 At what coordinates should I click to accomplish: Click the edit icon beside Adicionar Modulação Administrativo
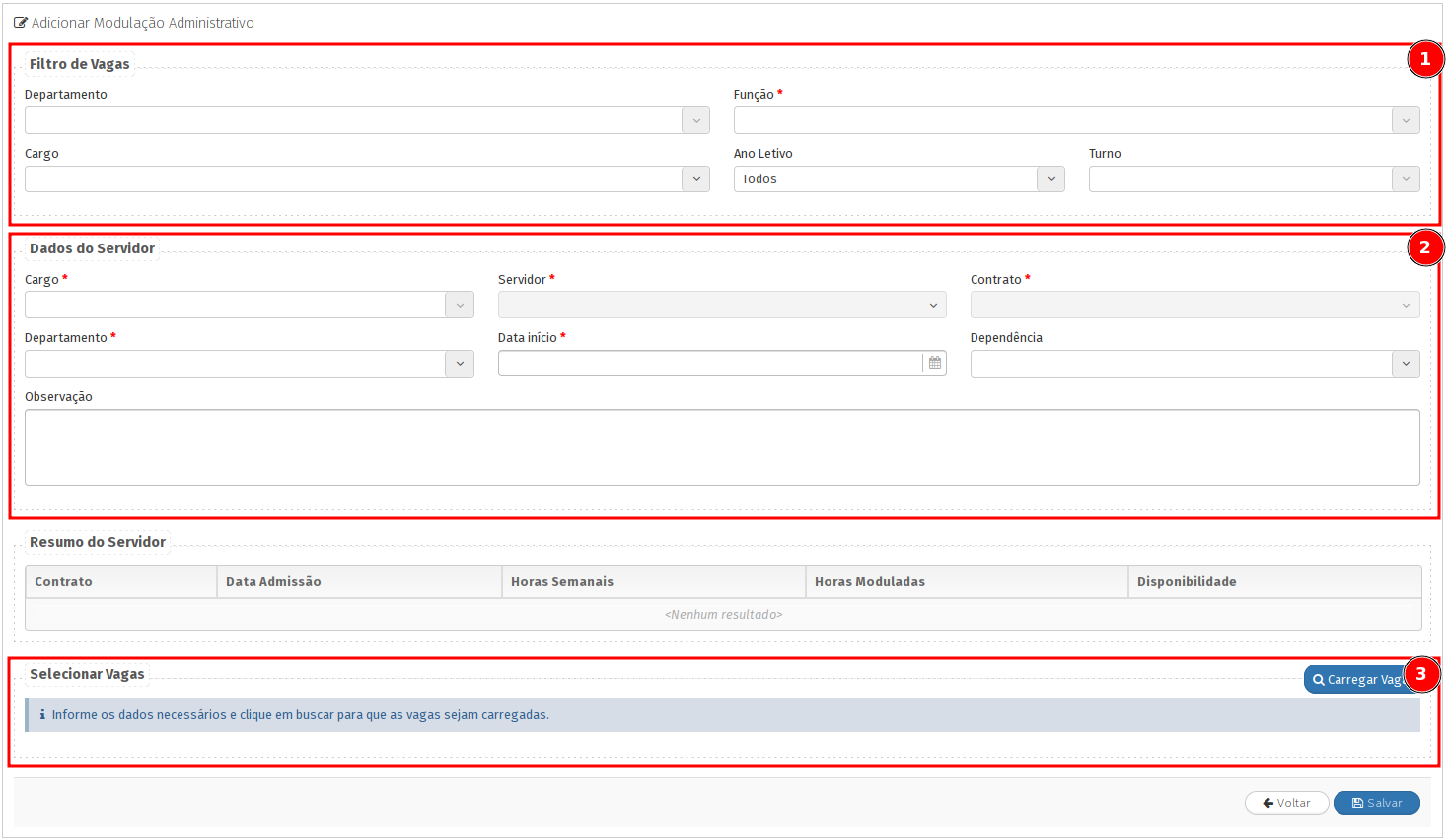pyautogui.click(x=21, y=23)
